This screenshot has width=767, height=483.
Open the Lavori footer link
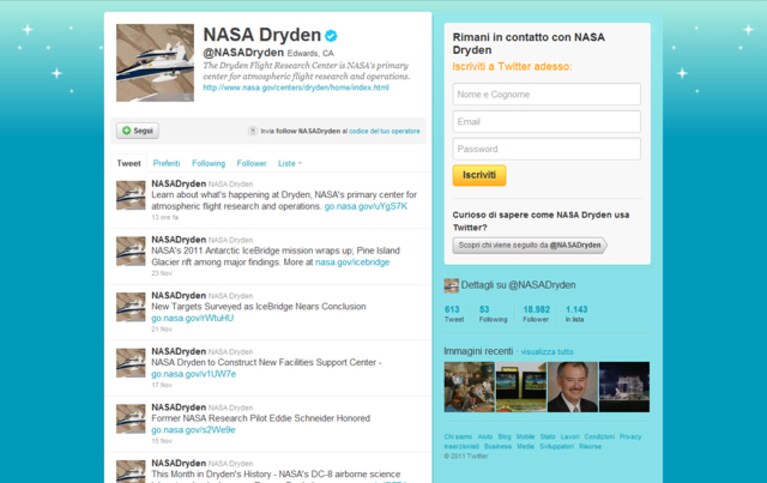click(x=570, y=437)
